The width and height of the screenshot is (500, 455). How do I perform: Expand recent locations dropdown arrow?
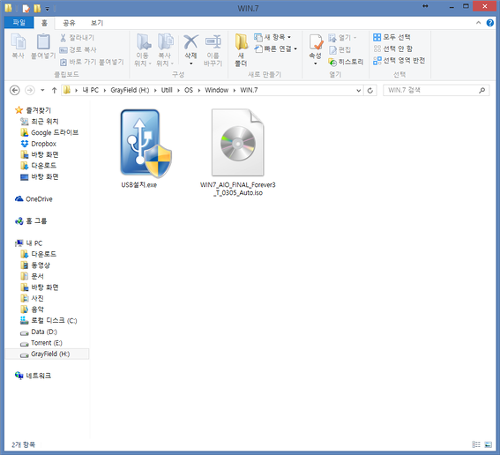tap(42, 90)
